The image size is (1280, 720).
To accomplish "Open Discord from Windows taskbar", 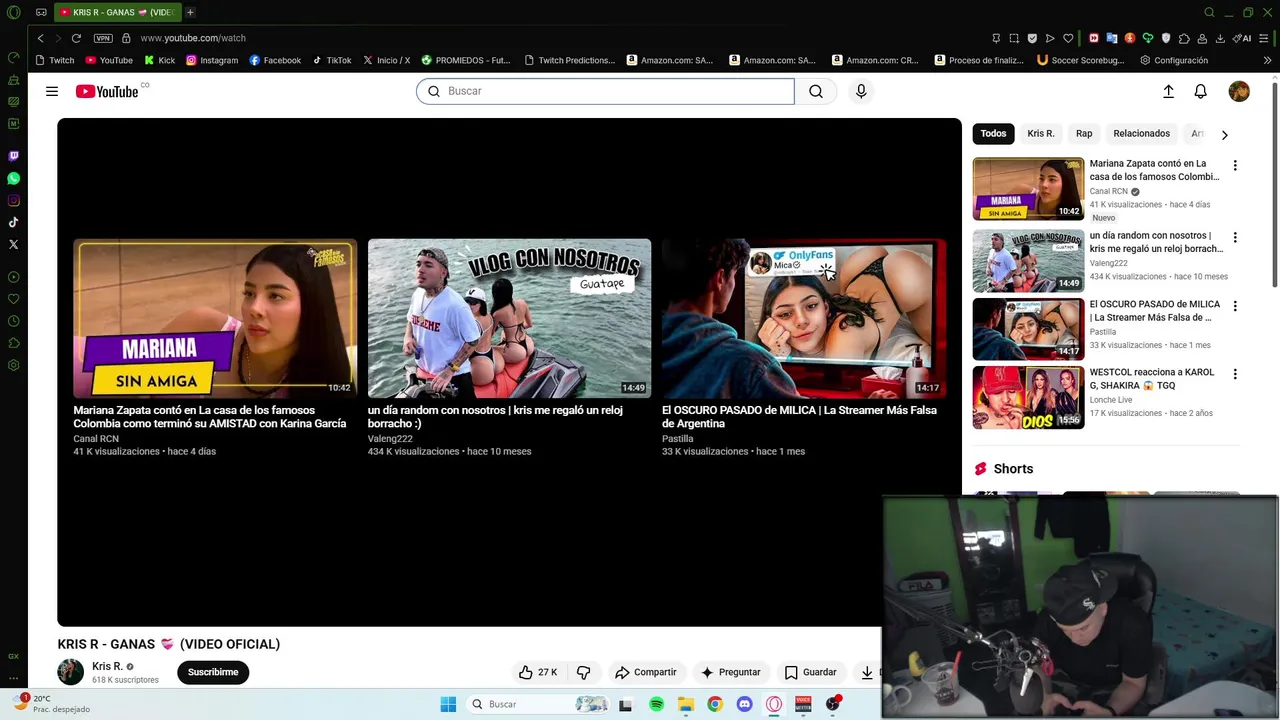I will (744, 704).
